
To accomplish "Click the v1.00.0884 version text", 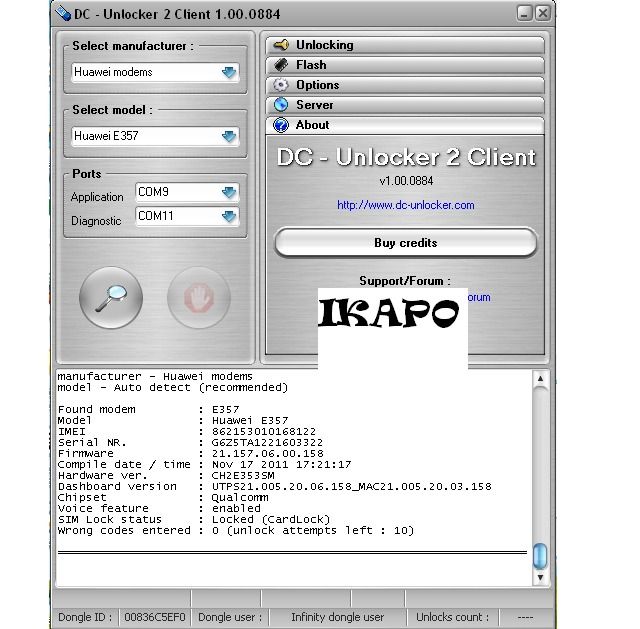I will pos(406,181).
